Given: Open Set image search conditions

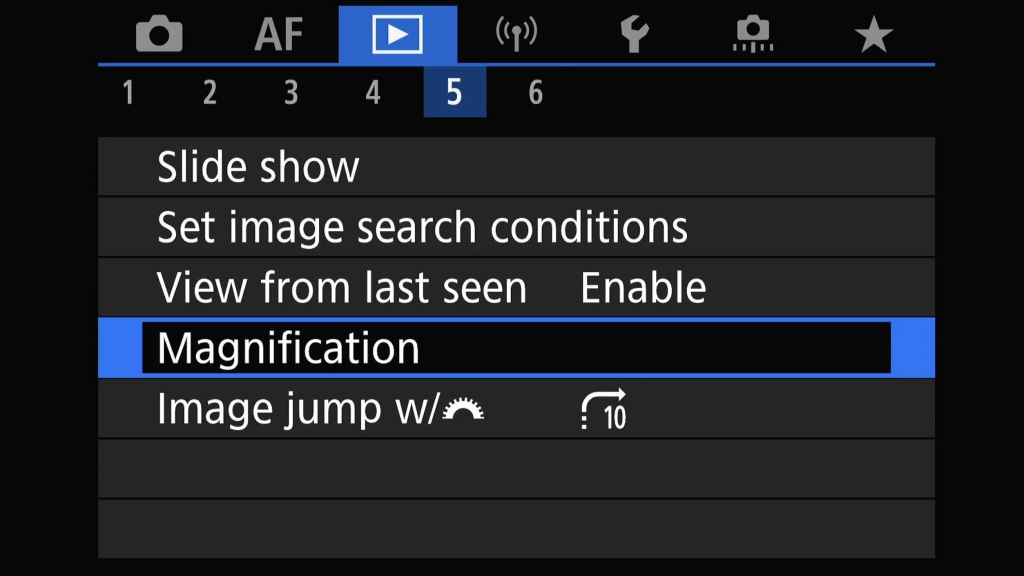Looking at the screenshot, I should pos(516,227).
